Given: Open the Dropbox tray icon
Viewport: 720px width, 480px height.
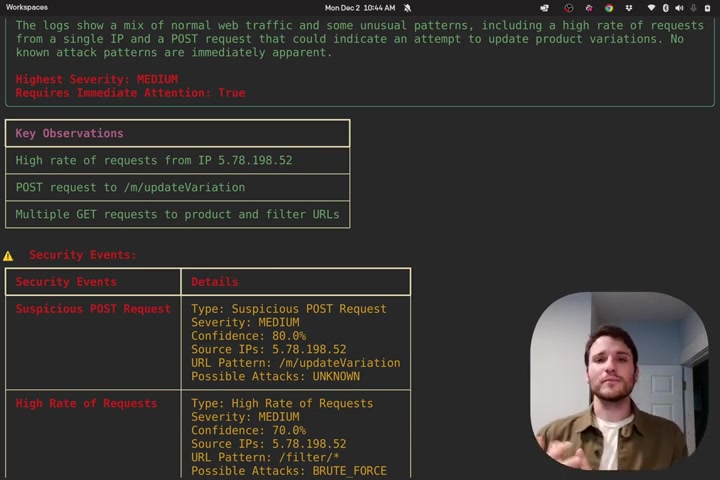Looking at the screenshot, I should click(x=629, y=8).
